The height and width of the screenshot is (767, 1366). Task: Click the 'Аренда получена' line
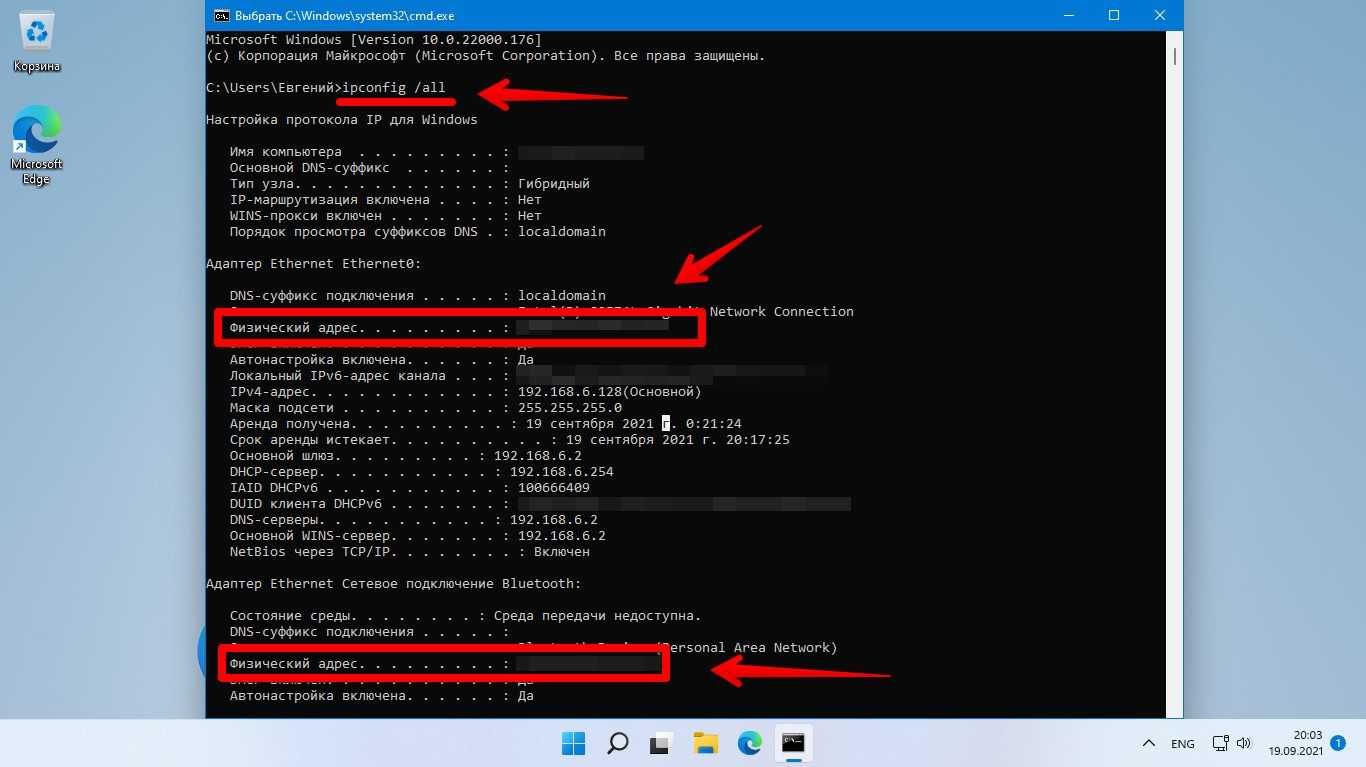(x=485, y=424)
